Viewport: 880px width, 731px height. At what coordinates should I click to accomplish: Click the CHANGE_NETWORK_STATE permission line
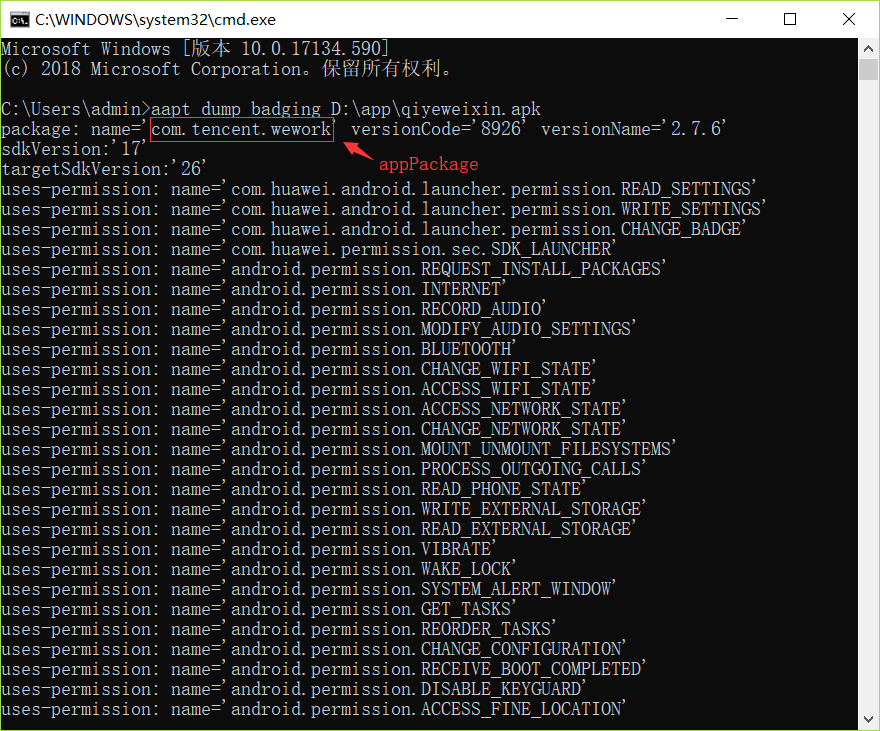313,429
